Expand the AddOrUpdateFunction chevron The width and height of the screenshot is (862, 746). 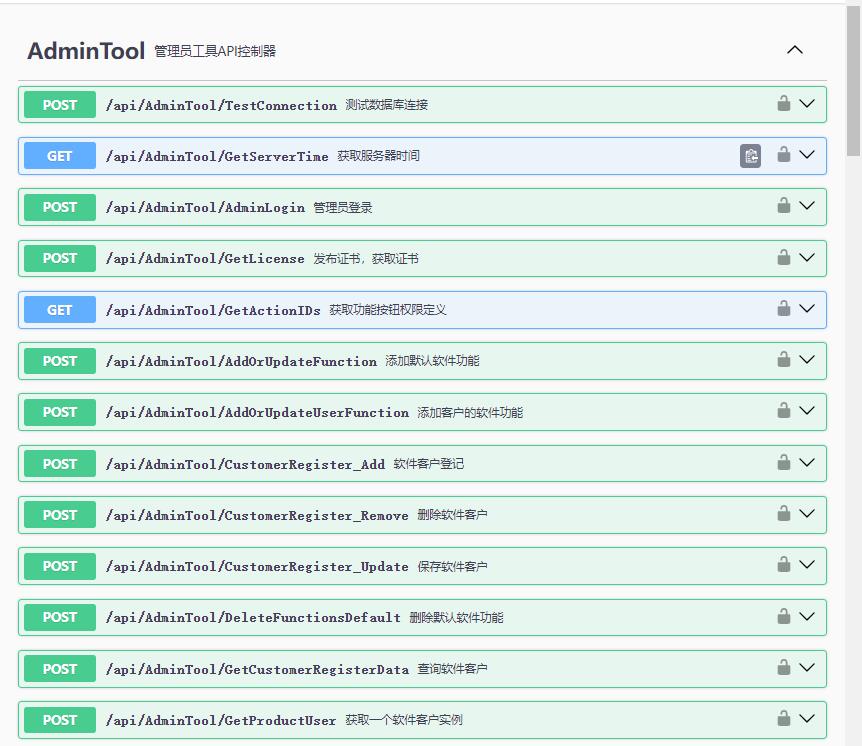tap(807, 360)
